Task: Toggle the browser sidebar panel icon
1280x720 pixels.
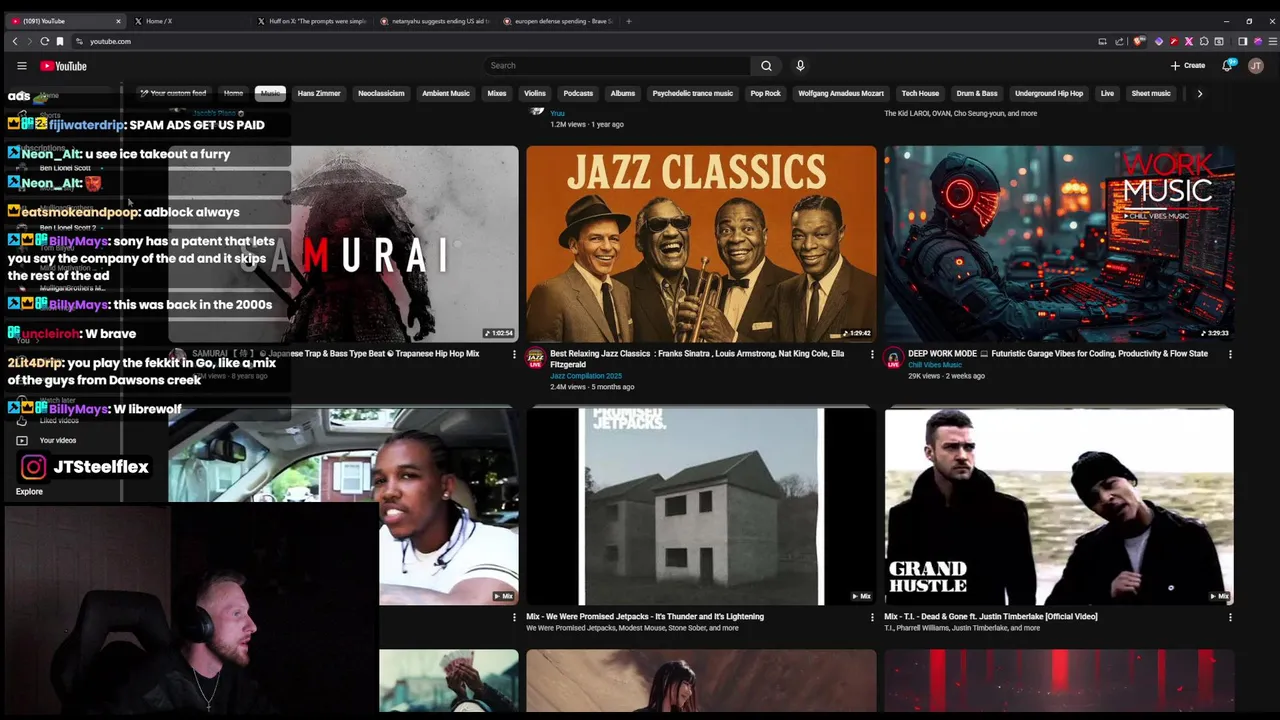Action: 1243,41
